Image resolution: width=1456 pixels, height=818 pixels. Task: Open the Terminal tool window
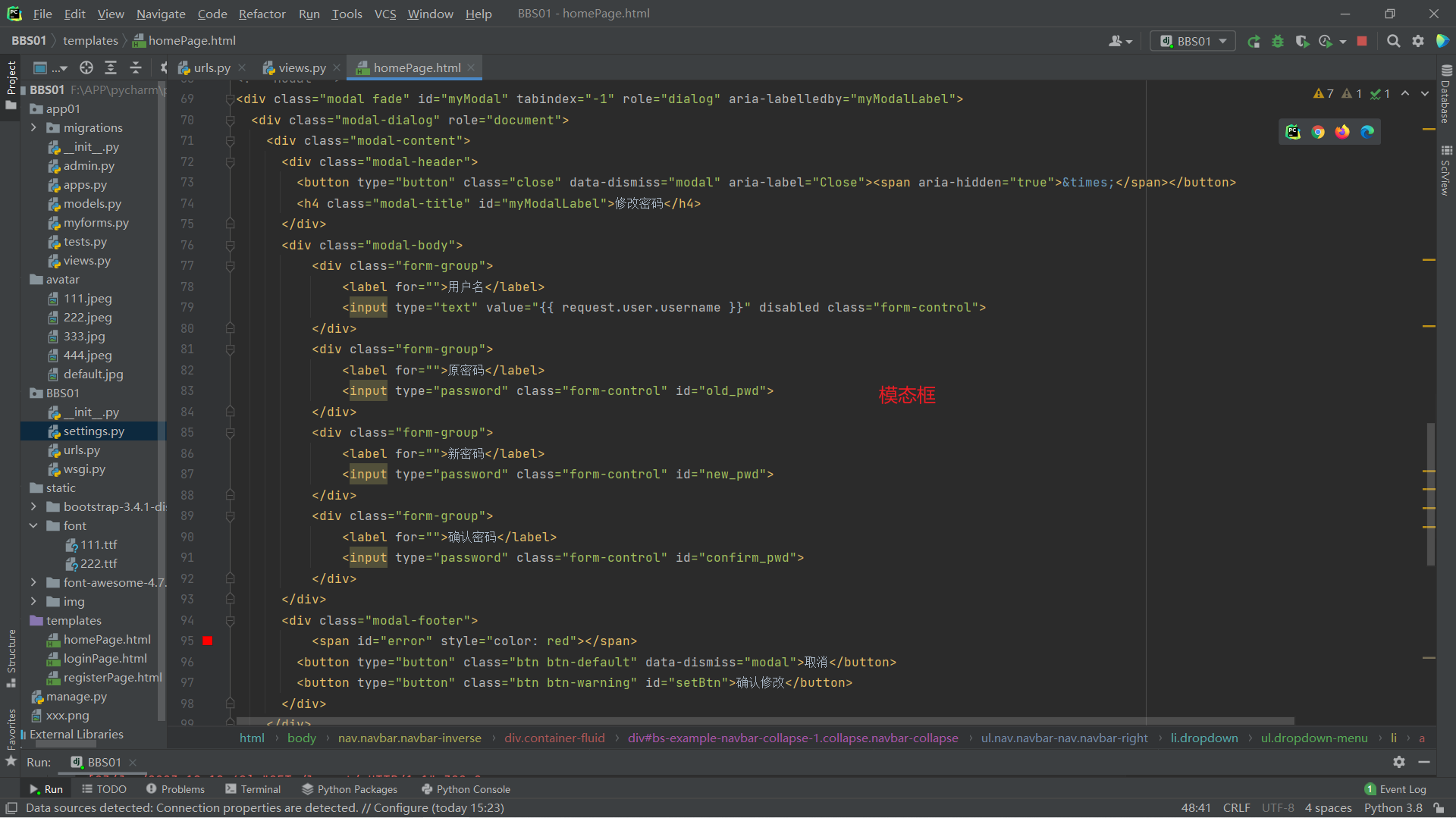[253, 789]
